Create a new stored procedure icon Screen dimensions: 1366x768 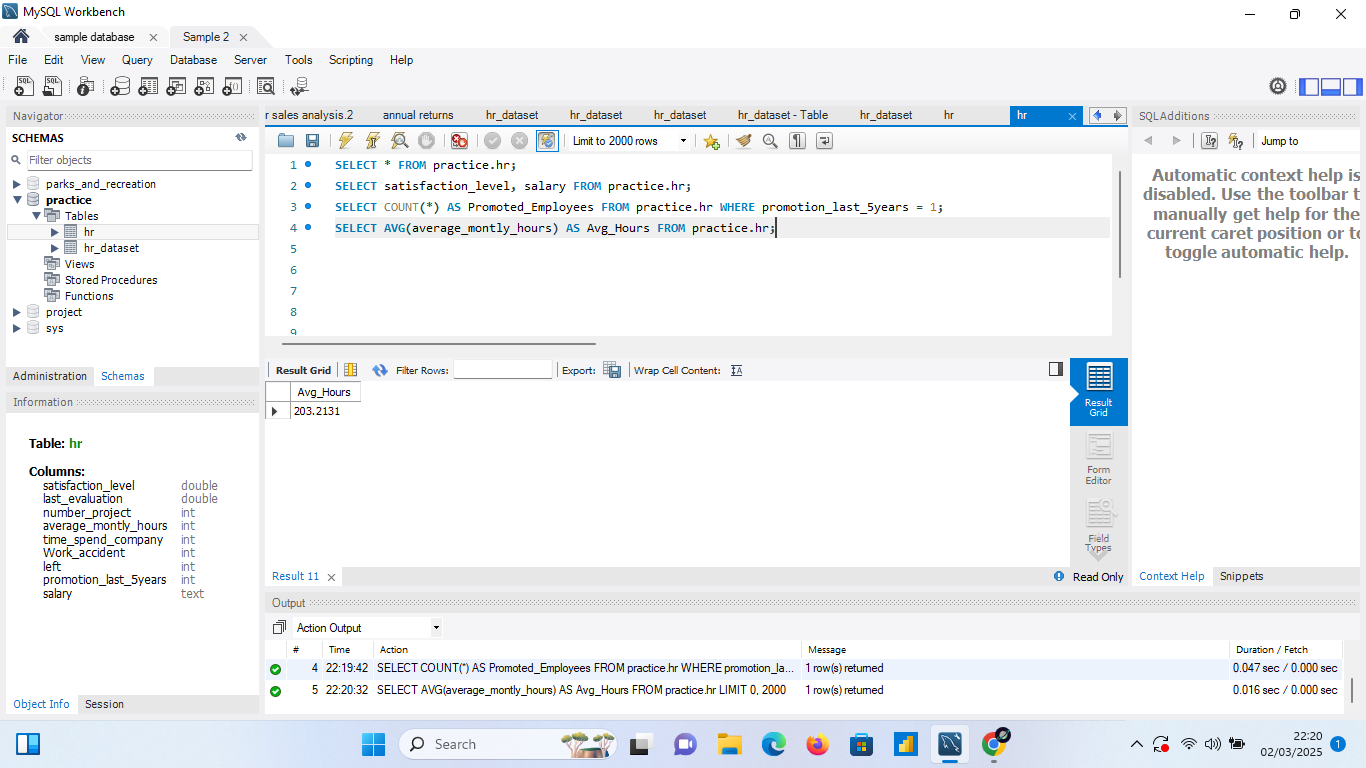204,87
